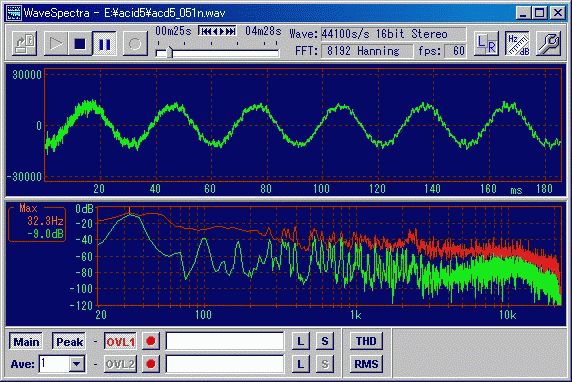Click the round Record button
This screenshot has height=382, width=572.
[135, 43]
